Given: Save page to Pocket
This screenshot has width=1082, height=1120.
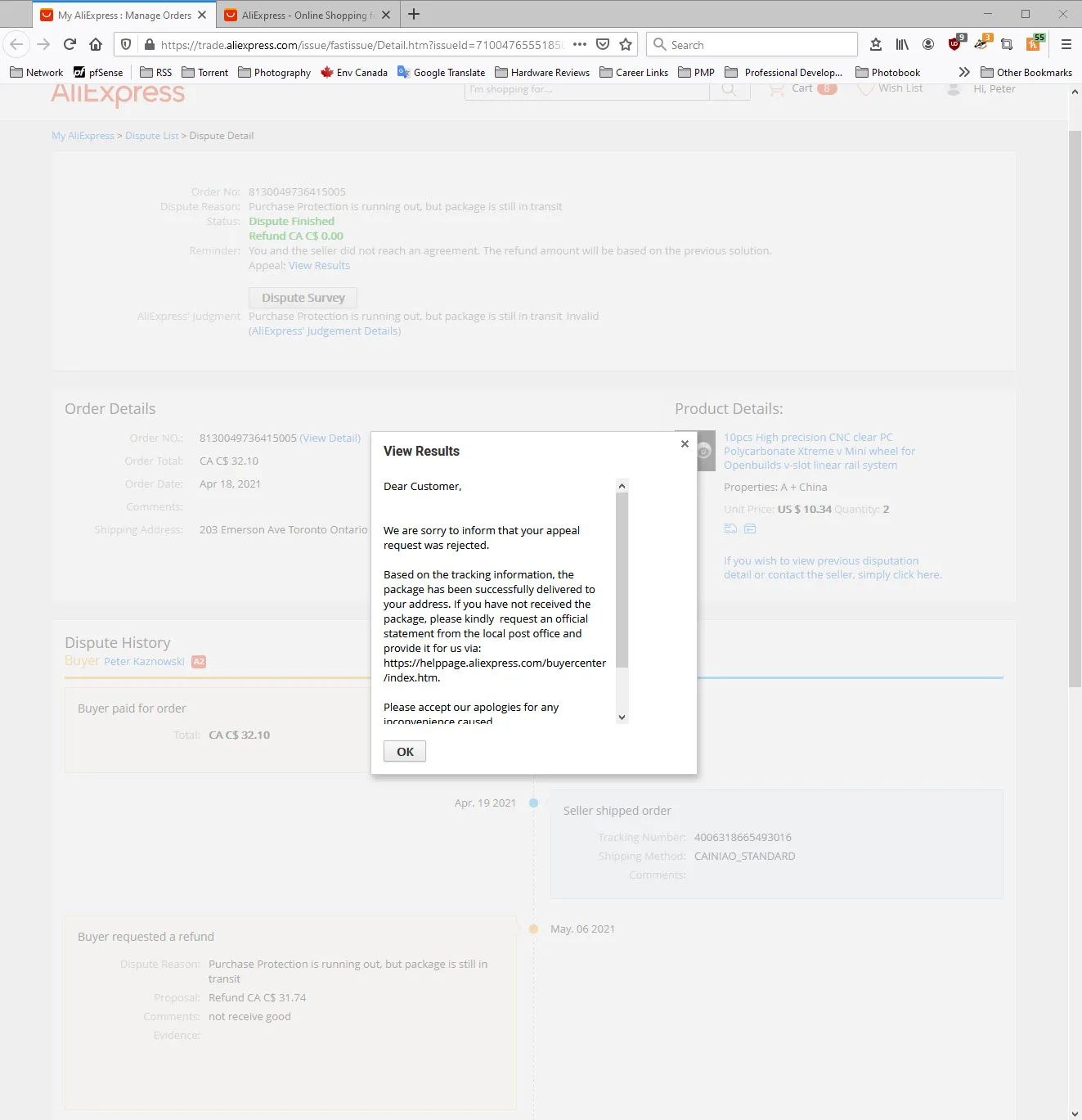Looking at the screenshot, I should pos(603,44).
